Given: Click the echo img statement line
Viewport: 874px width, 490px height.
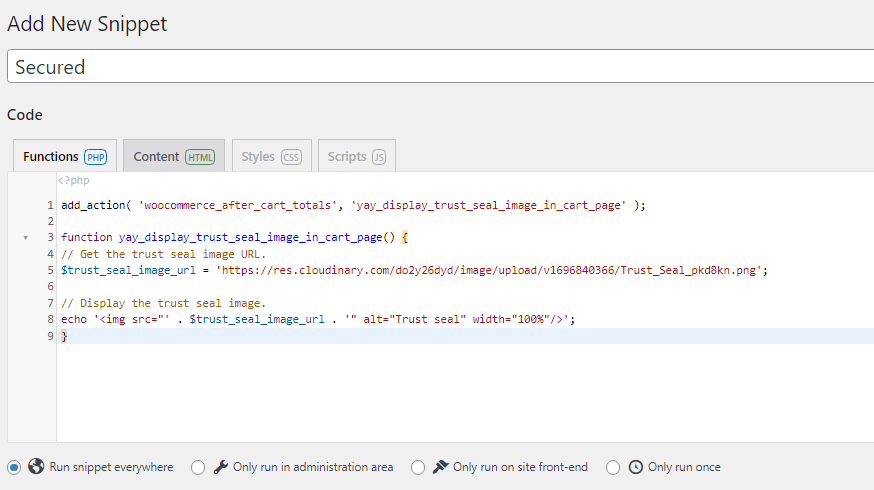Looking at the screenshot, I should coord(318,319).
